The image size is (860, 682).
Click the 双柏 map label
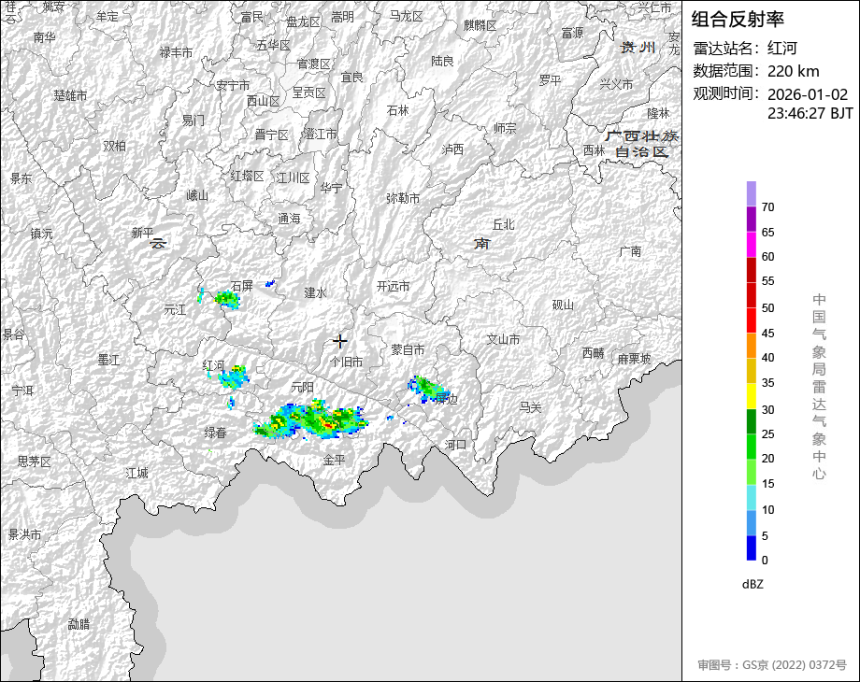pos(115,146)
